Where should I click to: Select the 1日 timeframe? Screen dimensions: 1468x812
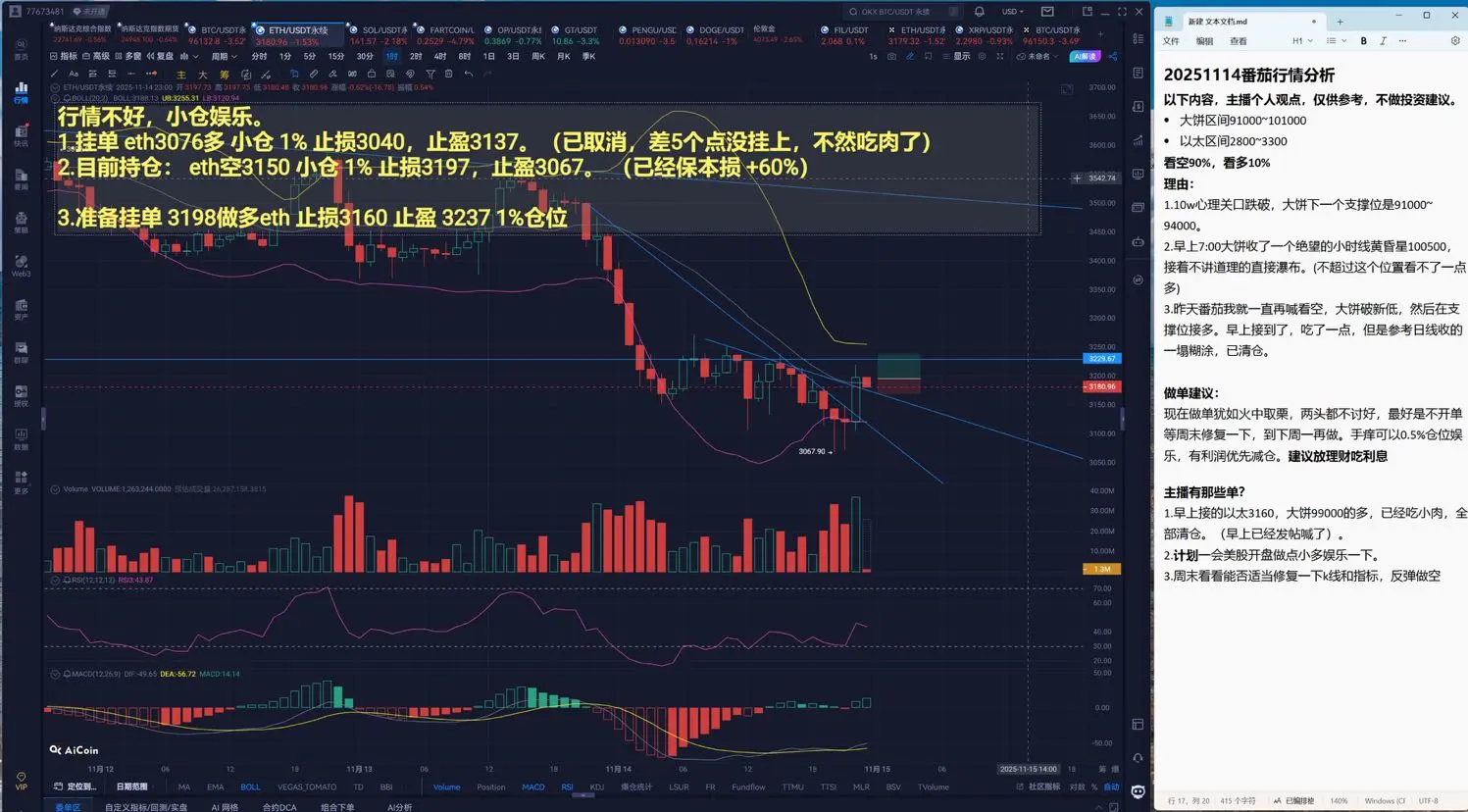[x=488, y=56]
